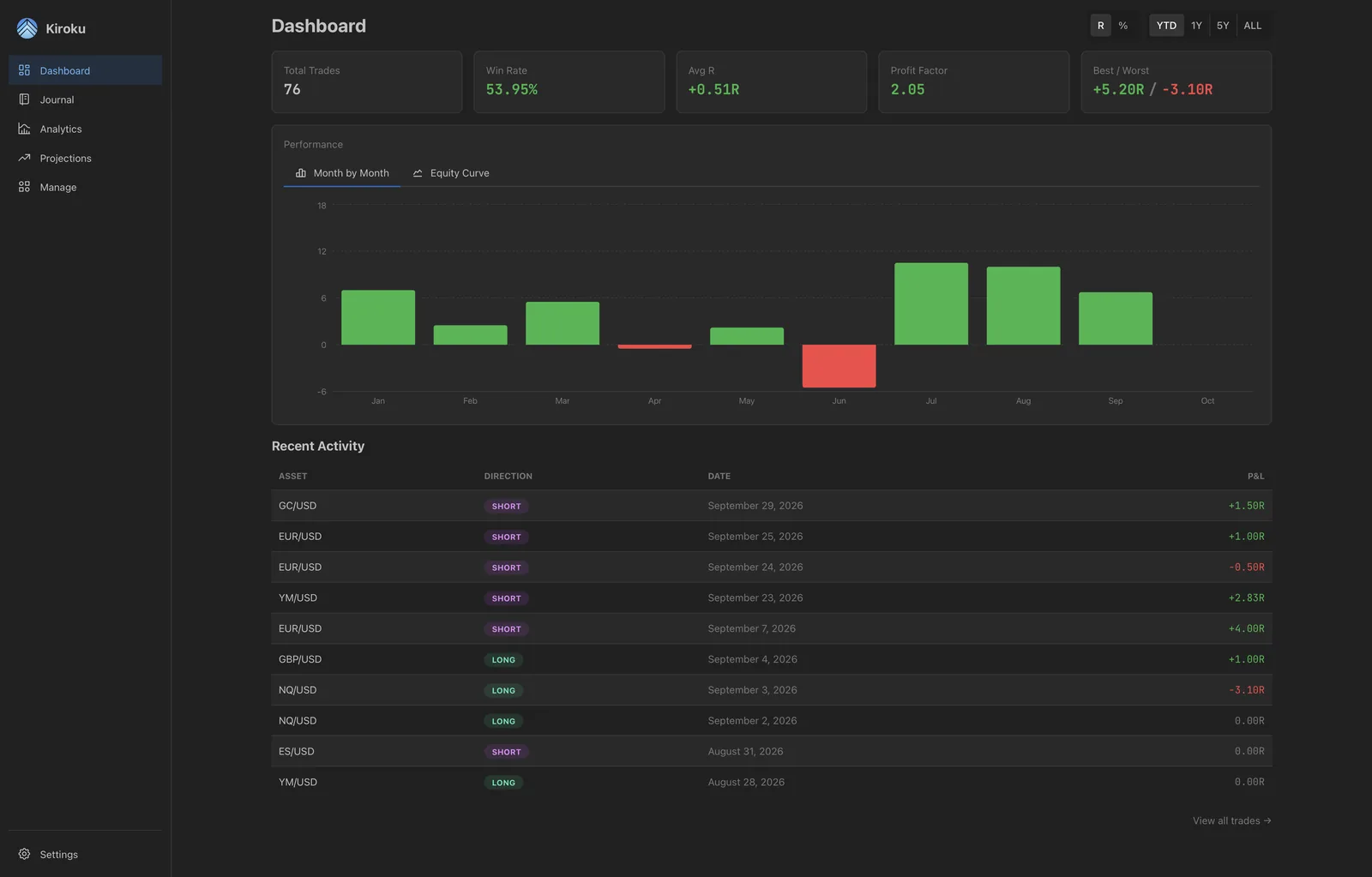1372x877 pixels.
Task: Click the August bar in the chart
Action: [x=1023, y=306]
